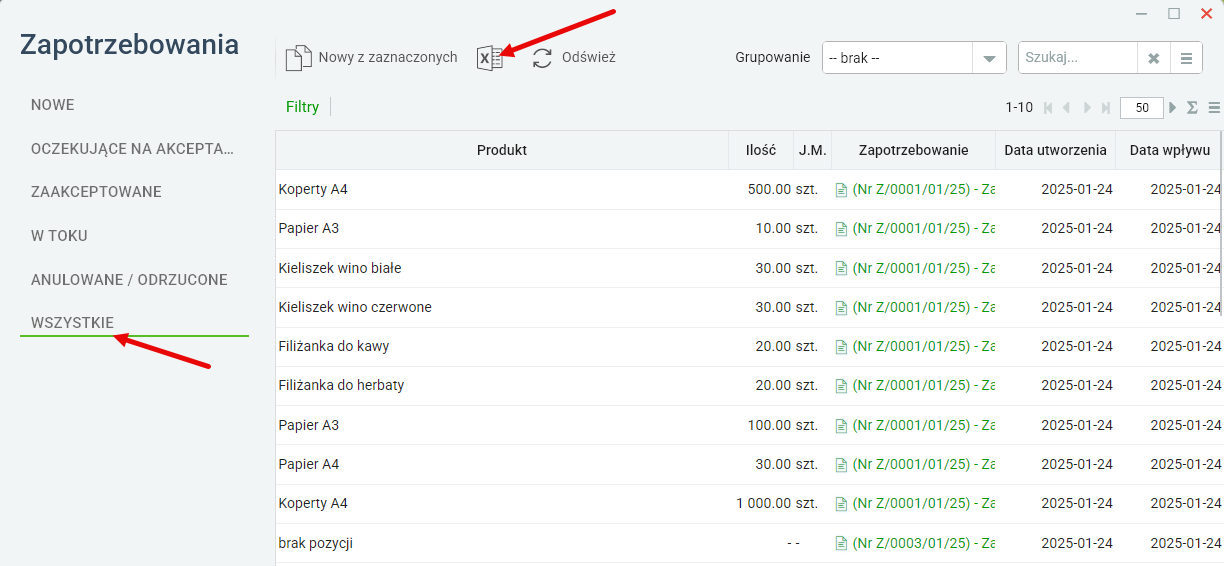Open table options menu beside sigma
The width and height of the screenshot is (1224, 566).
pos(1214,107)
